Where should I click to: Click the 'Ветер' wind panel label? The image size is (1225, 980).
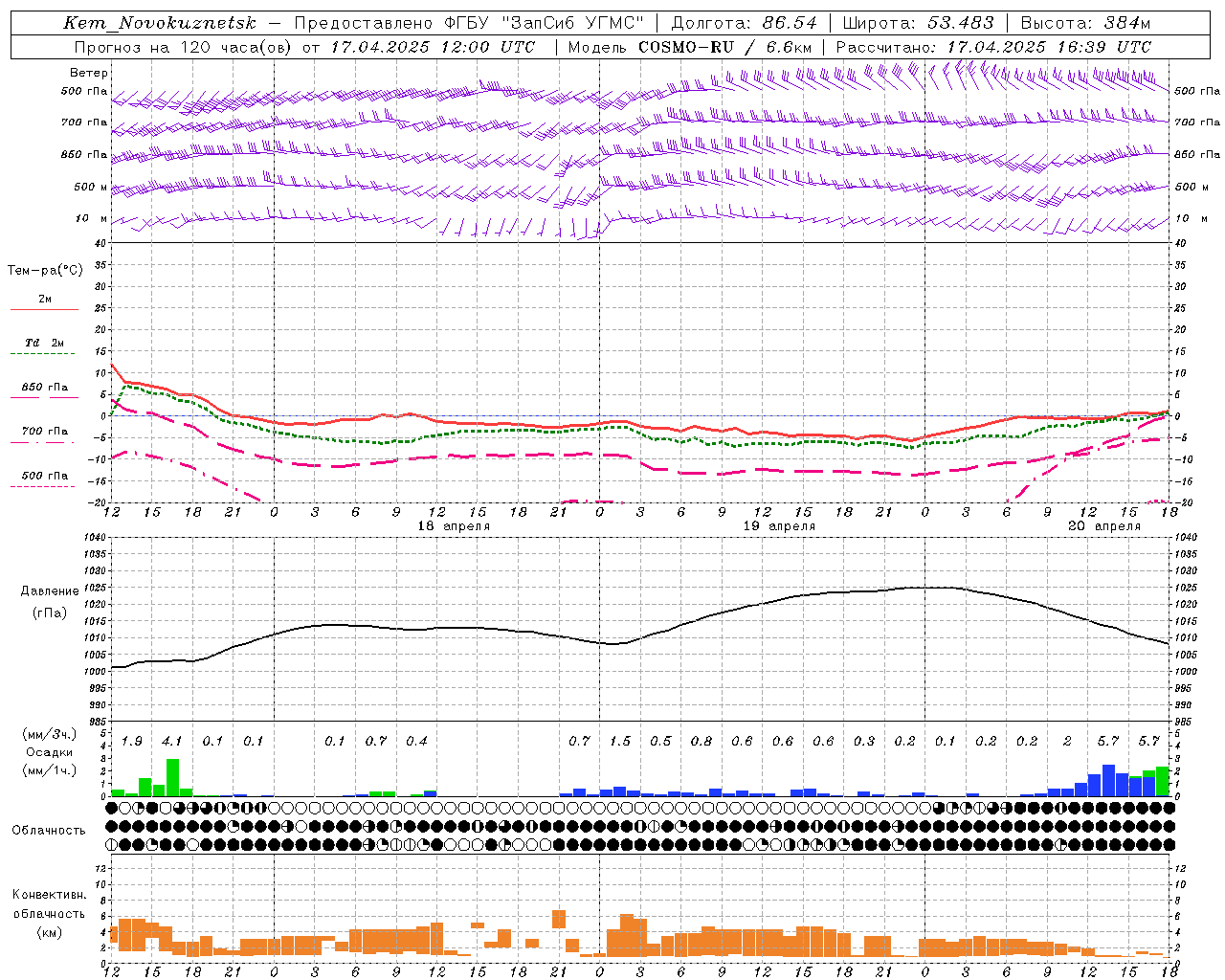(x=88, y=73)
